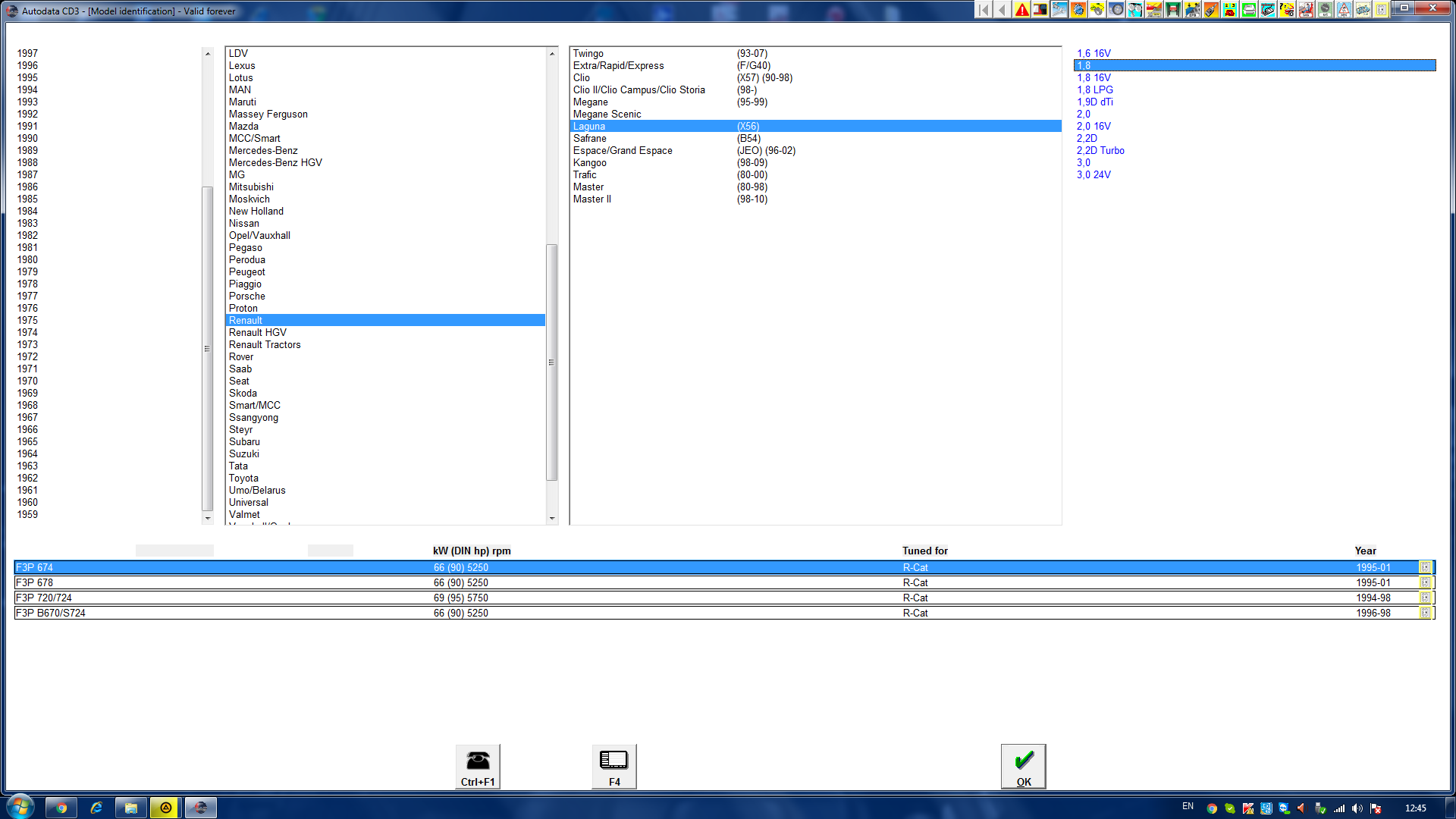The height and width of the screenshot is (819, 1456).
Task: Open the SRS airbag toolbar icon
Action: [x=1306, y=10]
